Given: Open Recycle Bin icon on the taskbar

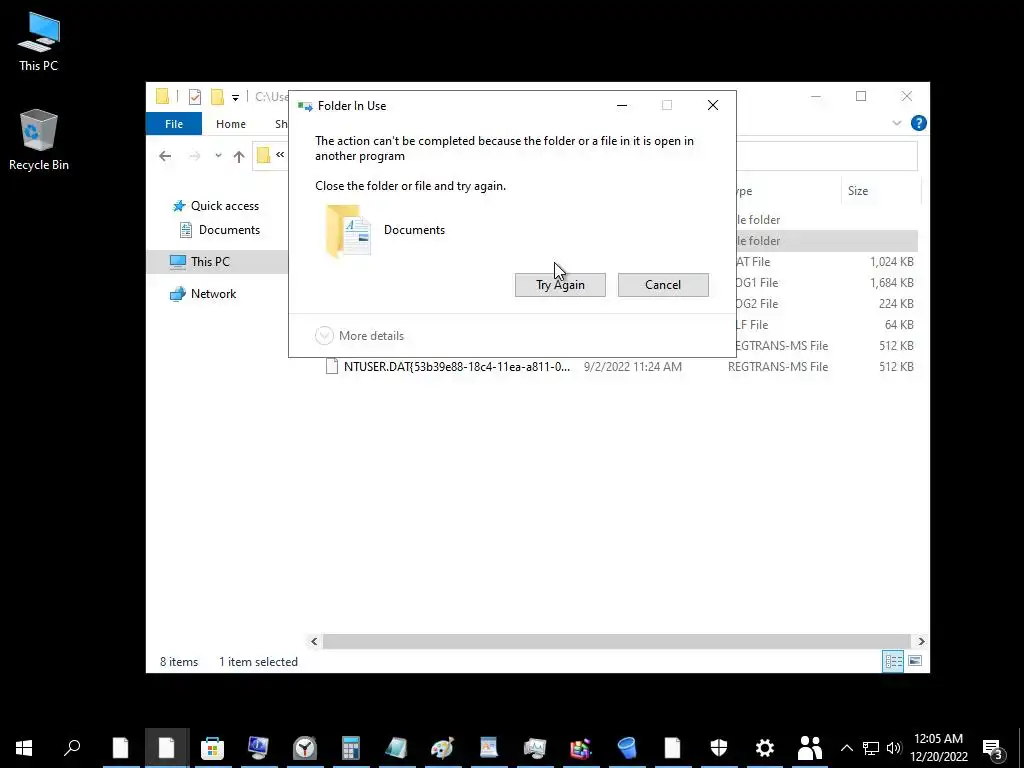Looking at the screenshot, I should (626, 748).
